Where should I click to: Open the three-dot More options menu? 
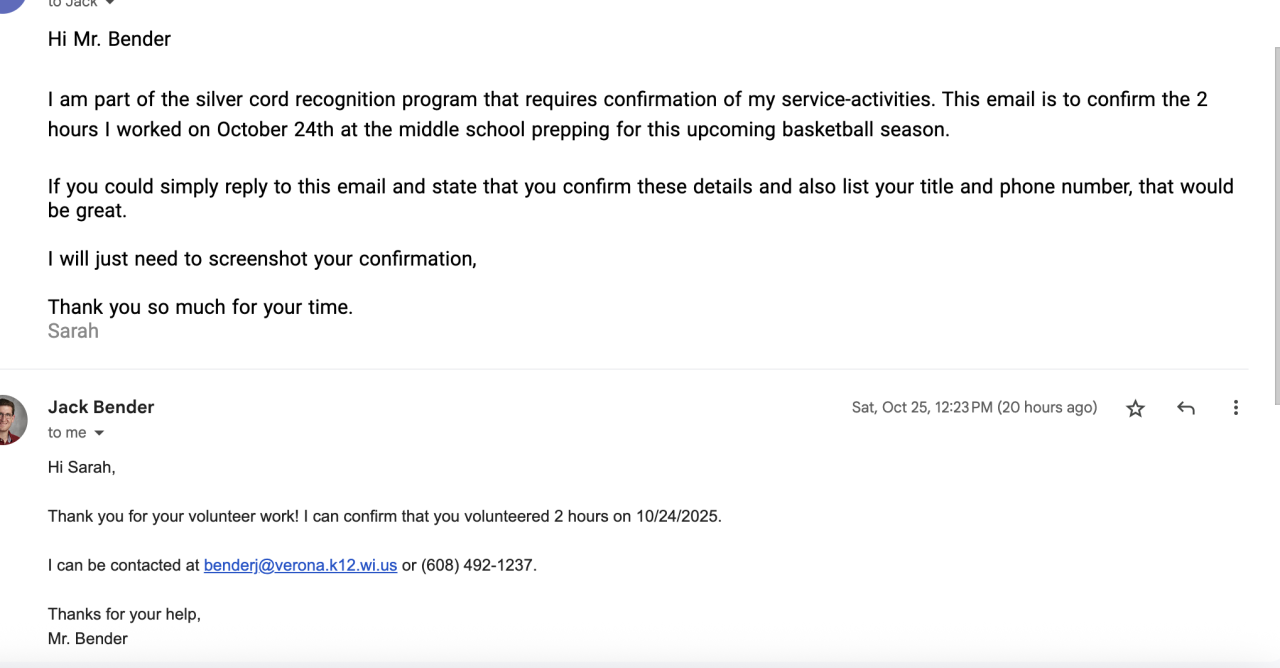click(1236, 408)
